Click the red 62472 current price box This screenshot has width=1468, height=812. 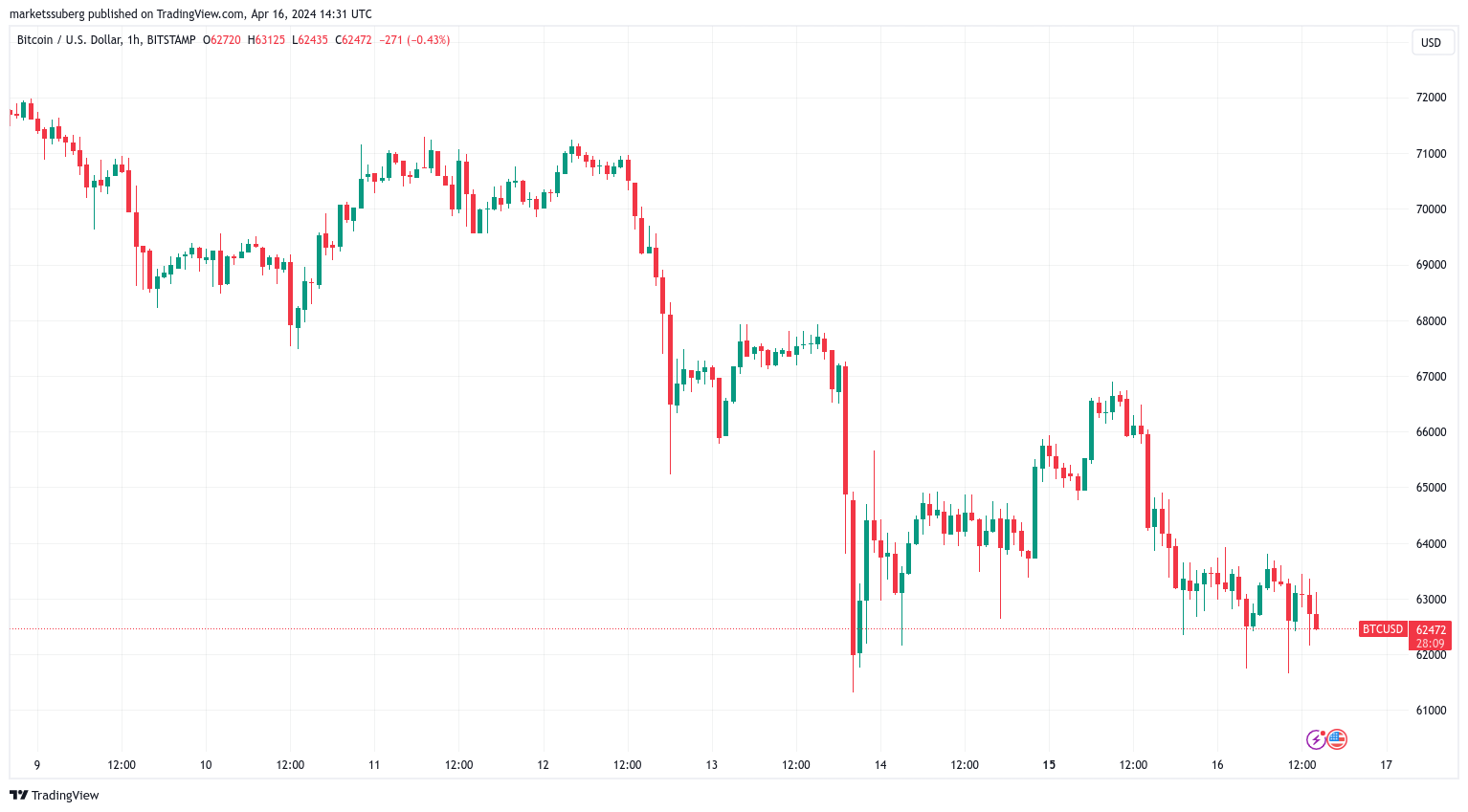pos(1431,636)
